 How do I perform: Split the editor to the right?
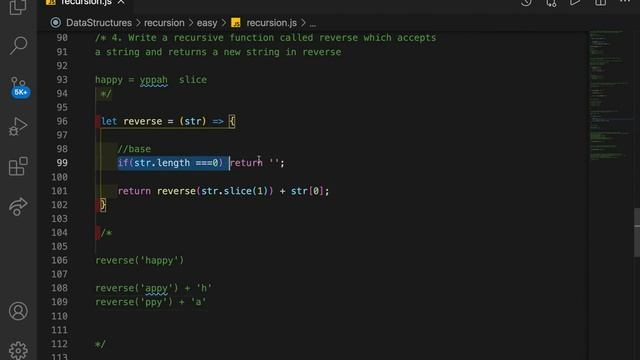pyautogui.click(x=600, y=2)
